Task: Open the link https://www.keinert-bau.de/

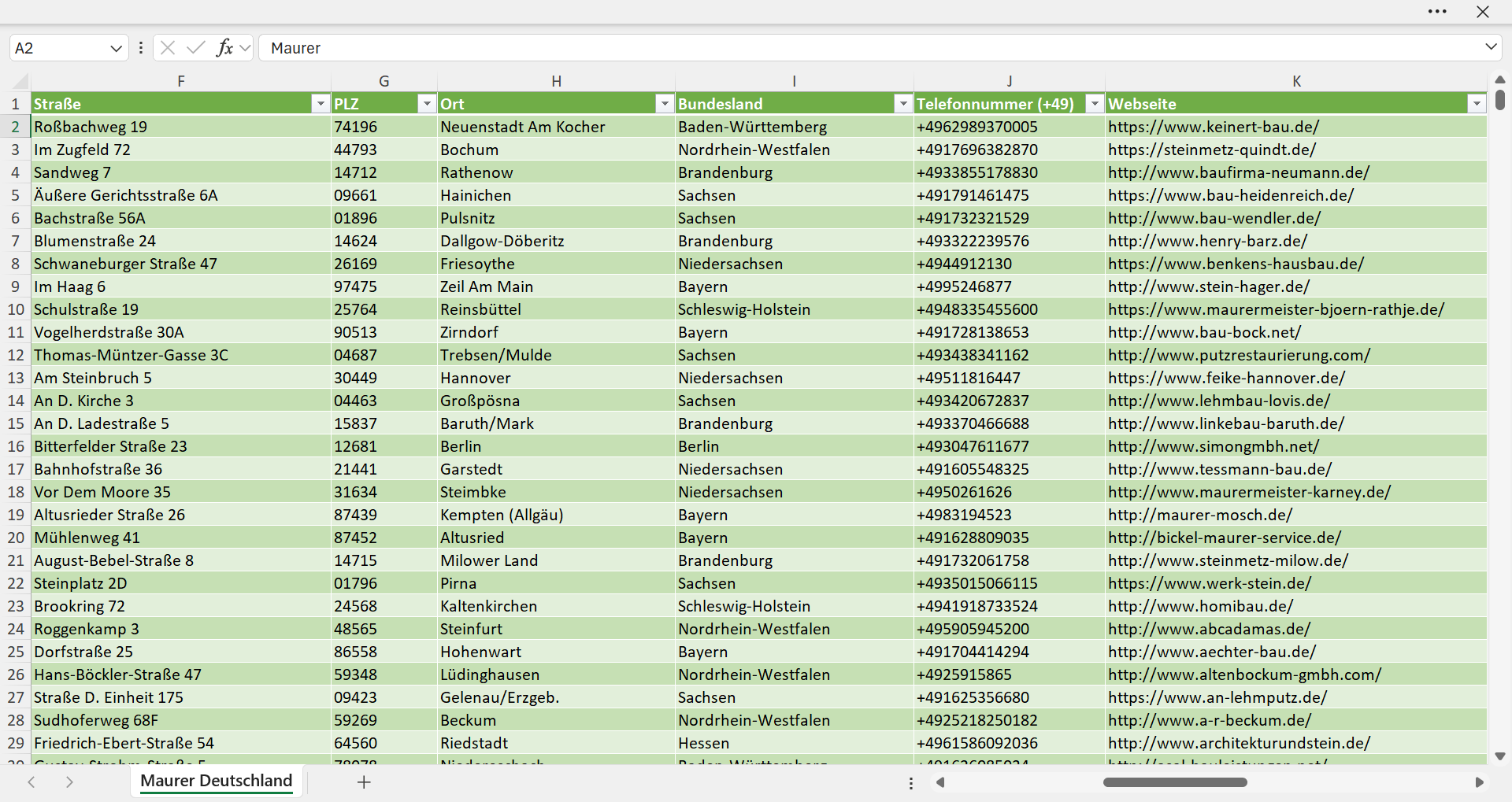Action: coord(1213,127)
